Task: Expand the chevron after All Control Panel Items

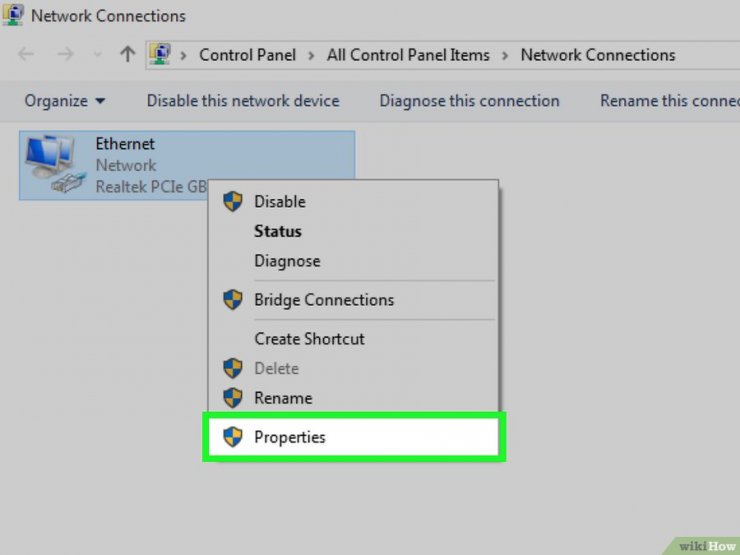Action: (505, 55)
